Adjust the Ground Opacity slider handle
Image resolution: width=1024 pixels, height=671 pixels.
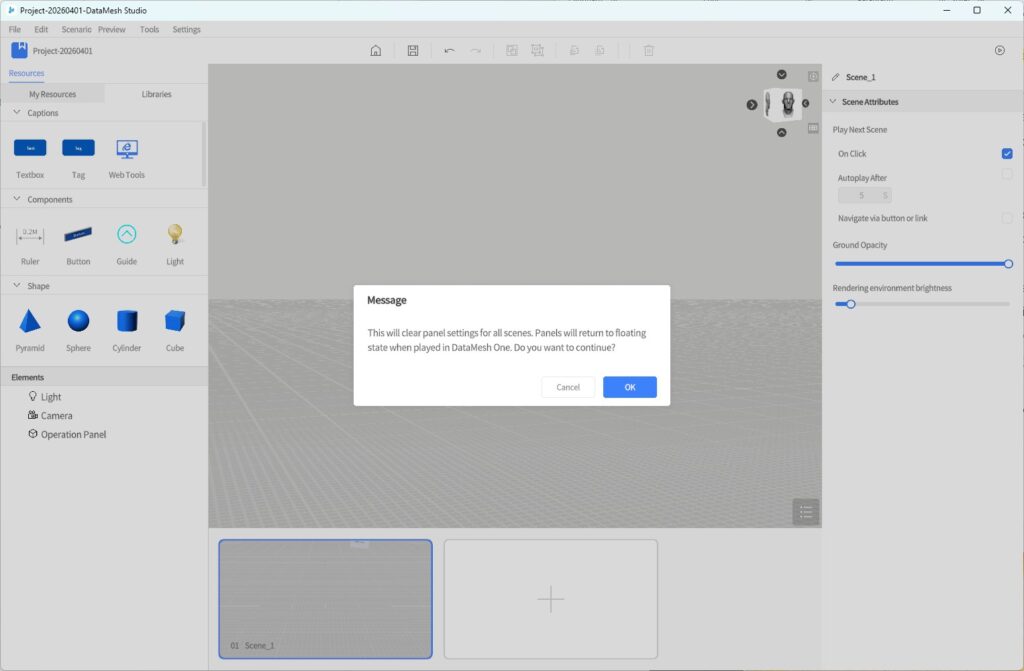click(1008, 264)
